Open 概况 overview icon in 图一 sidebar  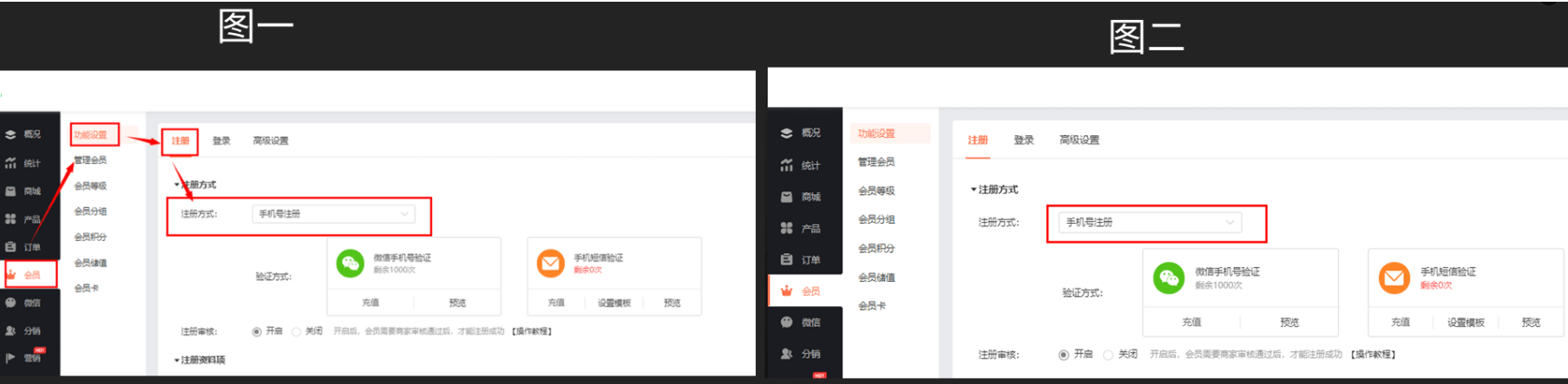coord(11,134)
